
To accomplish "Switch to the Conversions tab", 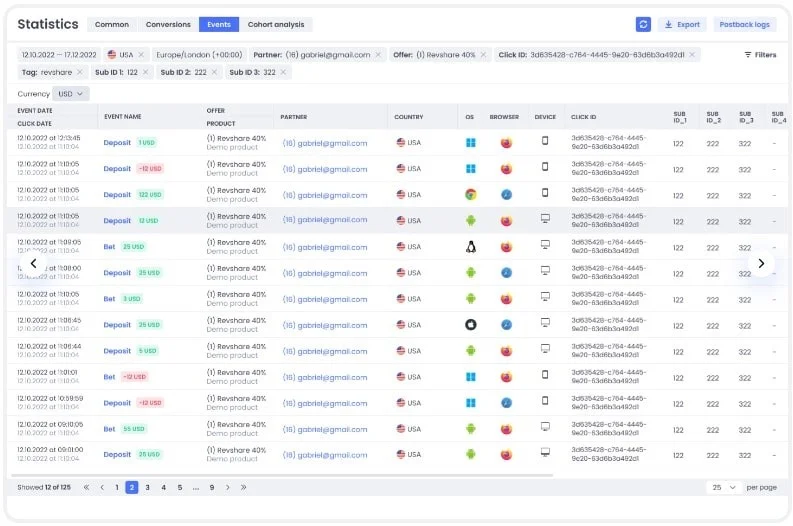I will [x=168, y=24].
